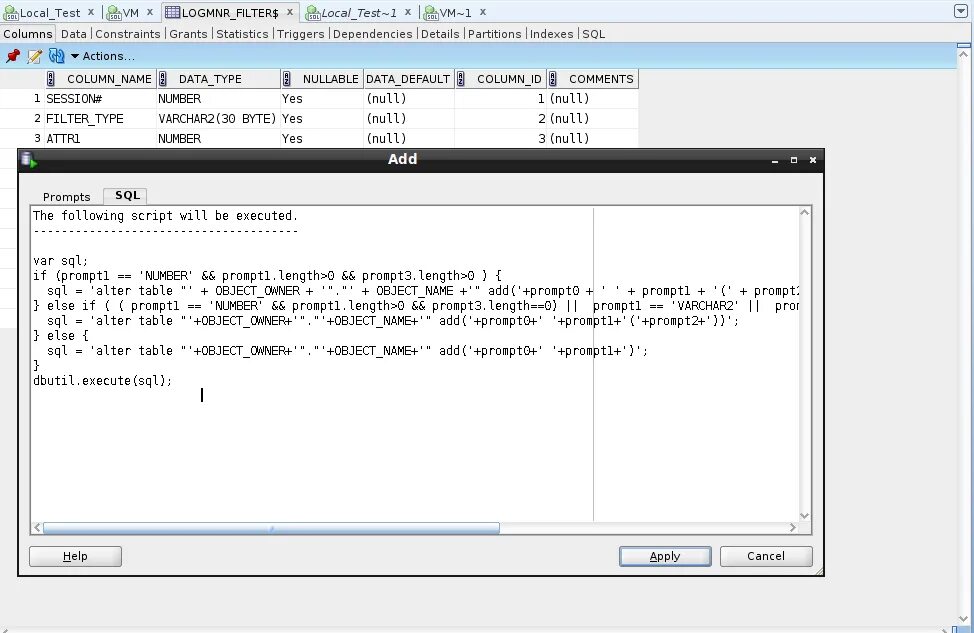The width and height of the screenshot is (974, 633).
Task: Close the VM tab
Action: 150,12
